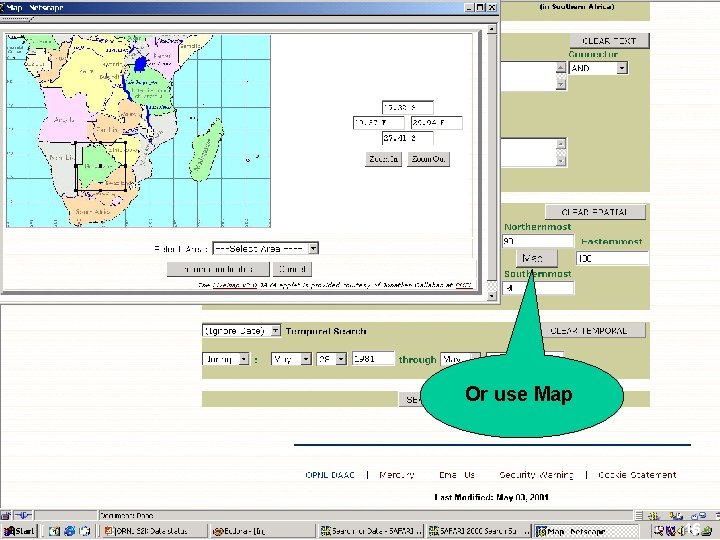Click the Northernmost label
This screenshot has width=720, height=540.
(538, 227)
